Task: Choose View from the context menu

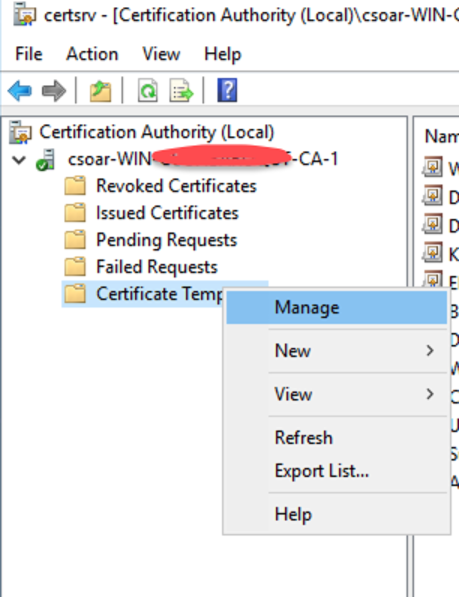Action: [336, 394]
